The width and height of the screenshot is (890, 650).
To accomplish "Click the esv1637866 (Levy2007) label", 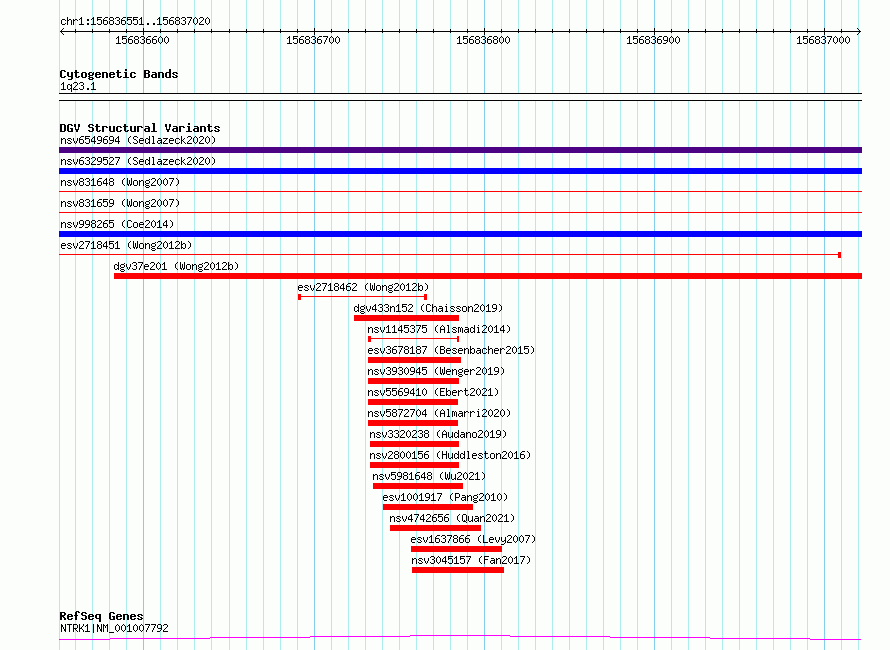I will (473, 539).
